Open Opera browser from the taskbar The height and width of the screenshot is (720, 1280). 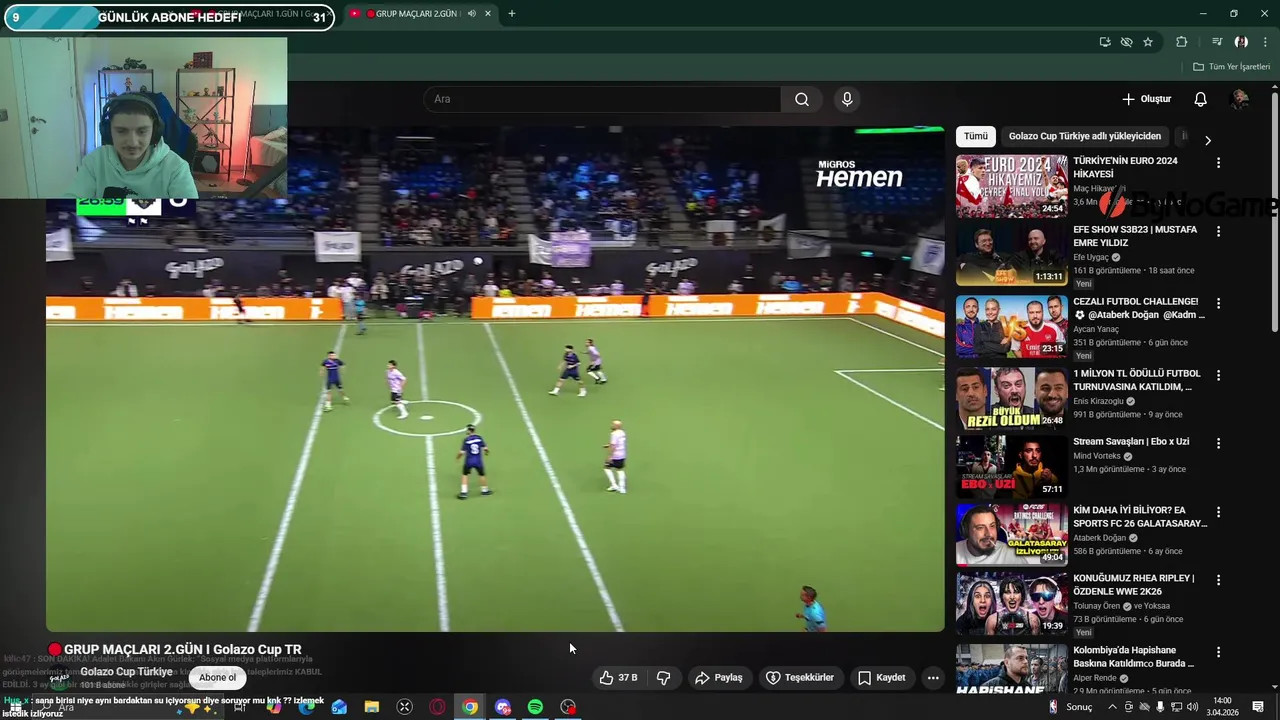pos(437,707)
